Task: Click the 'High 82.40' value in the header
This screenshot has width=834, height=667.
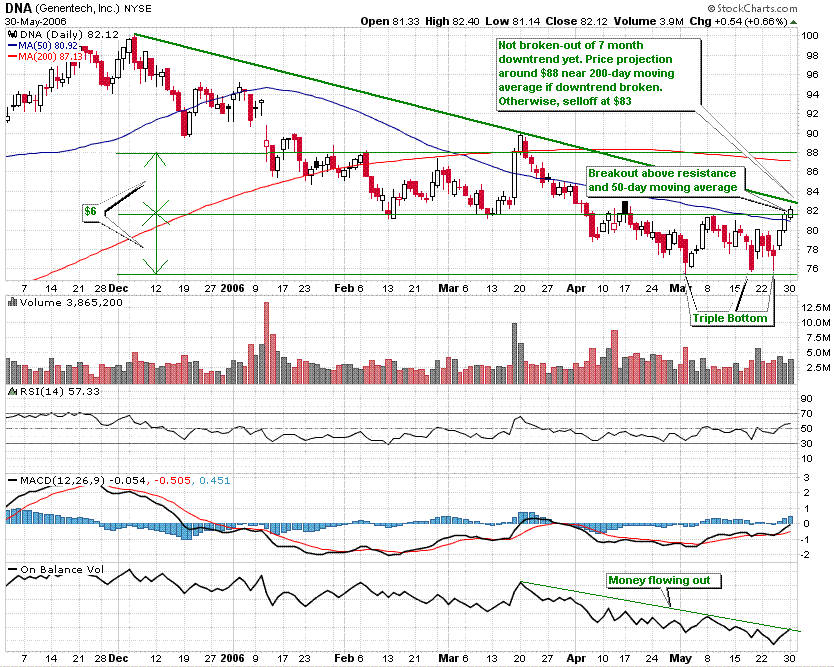Action: [x=453, y=21]
